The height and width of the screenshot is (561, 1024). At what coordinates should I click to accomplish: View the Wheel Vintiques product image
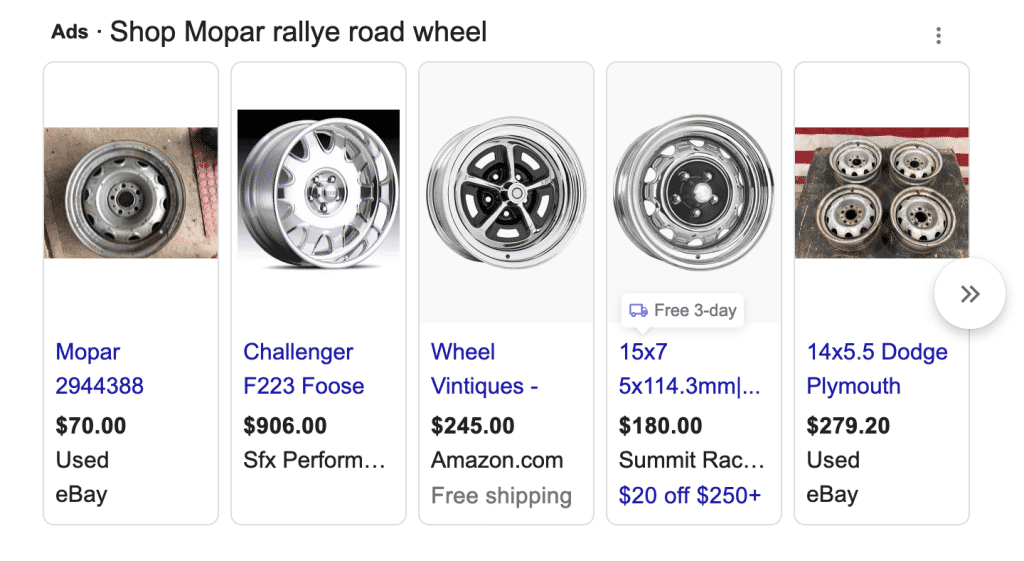(x=506, y=193)
